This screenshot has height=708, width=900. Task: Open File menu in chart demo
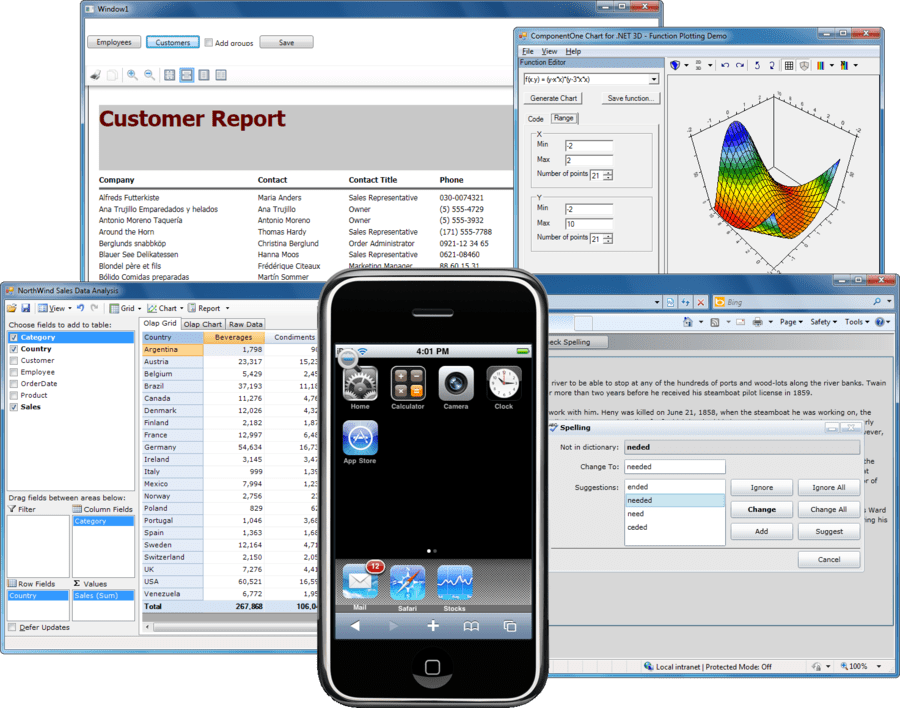(x=528, y=52)
